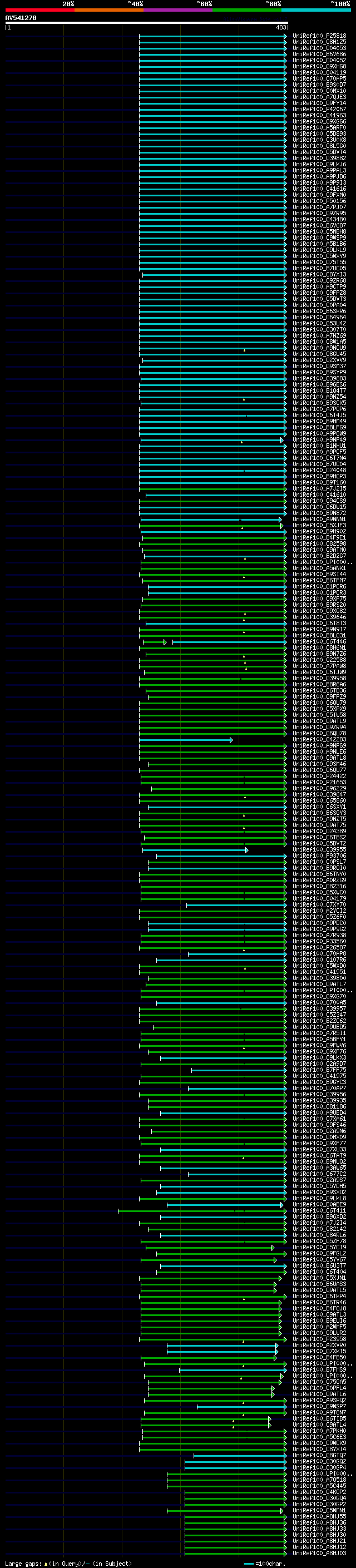Select label UniRef100_C0PA04
Image resolution: width=356 pixels, height=1568 pixels.
[319, 305]
